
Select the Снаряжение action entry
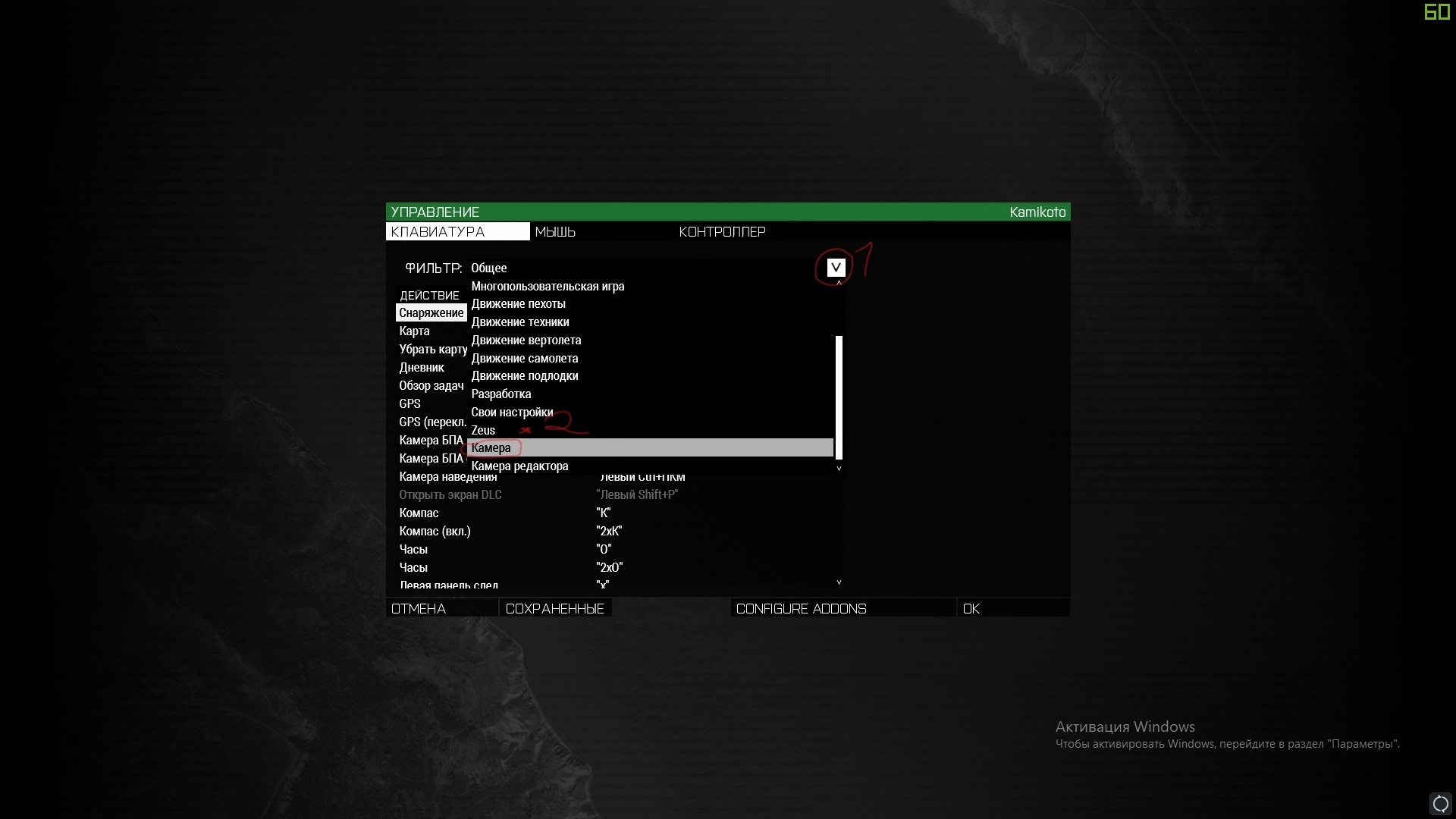(431, 313)
